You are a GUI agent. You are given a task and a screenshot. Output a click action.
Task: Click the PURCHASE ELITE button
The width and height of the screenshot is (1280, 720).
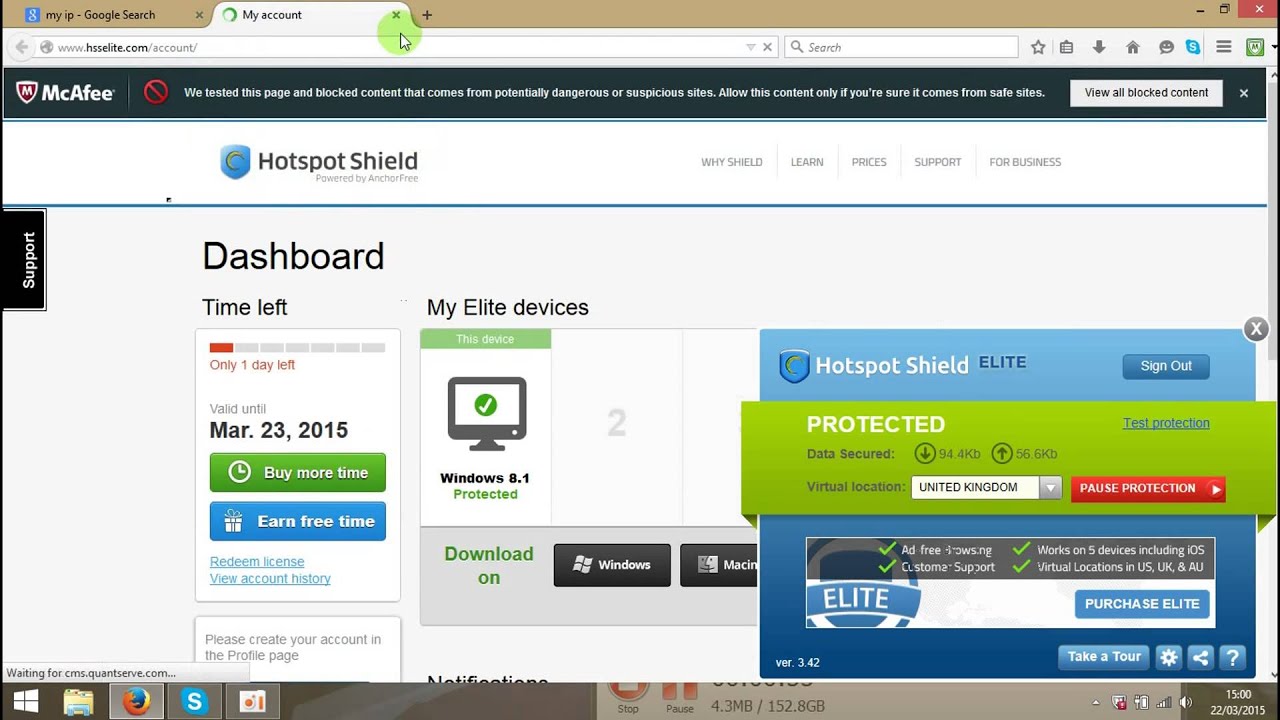(1142, 604)
